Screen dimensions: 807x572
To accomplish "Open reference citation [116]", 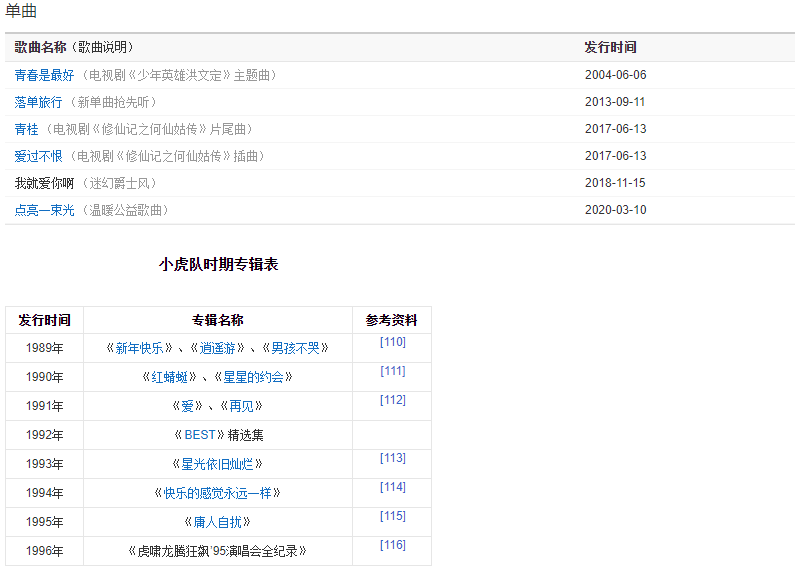I will (393, 545).
